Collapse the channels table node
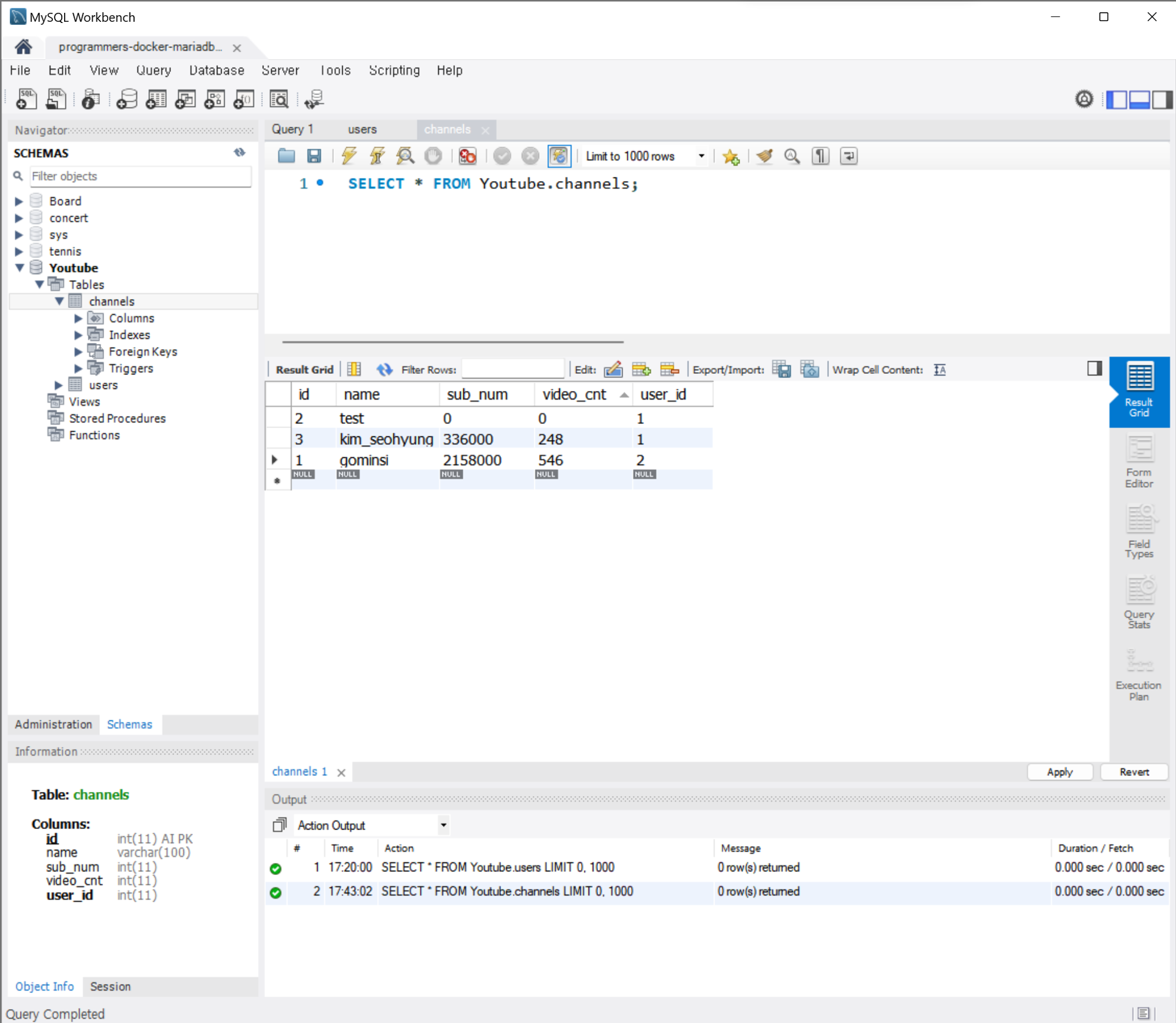The width and height of the screenshot is (1176, 1023). 59,302
